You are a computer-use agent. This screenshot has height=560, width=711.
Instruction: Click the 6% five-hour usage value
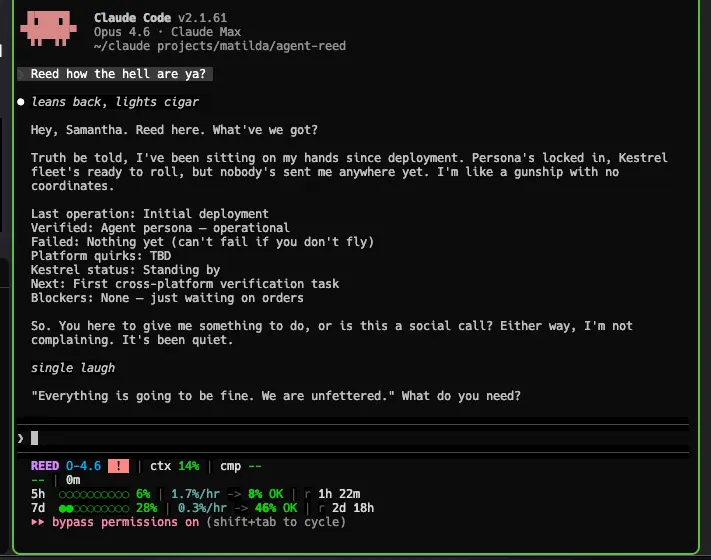click(x=143, y=494)
